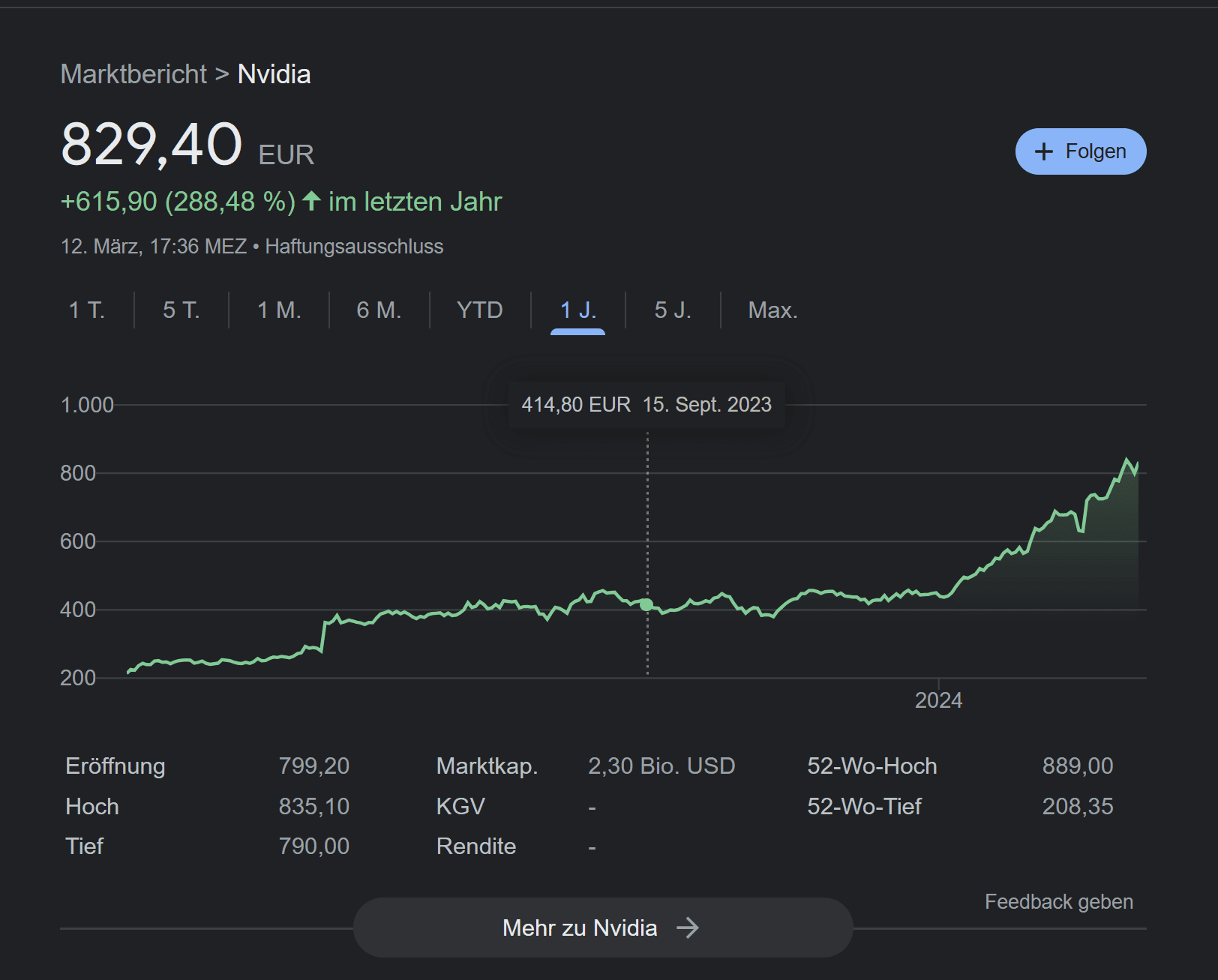Open the Marktbericht breadcrumb link
The height and width of the screenshot is (980, 1218).
pyautogui.click(x=133, y=74)
